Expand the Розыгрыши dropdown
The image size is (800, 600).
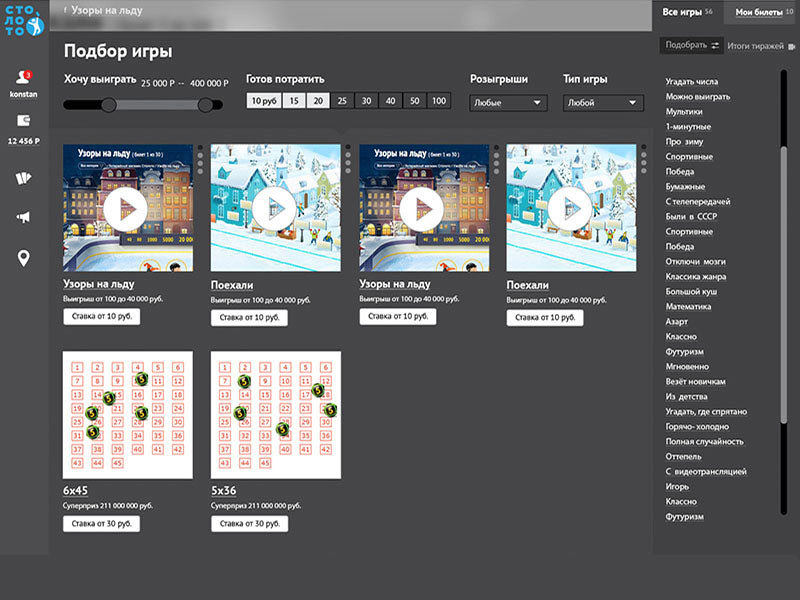click(x=509, y=102)
